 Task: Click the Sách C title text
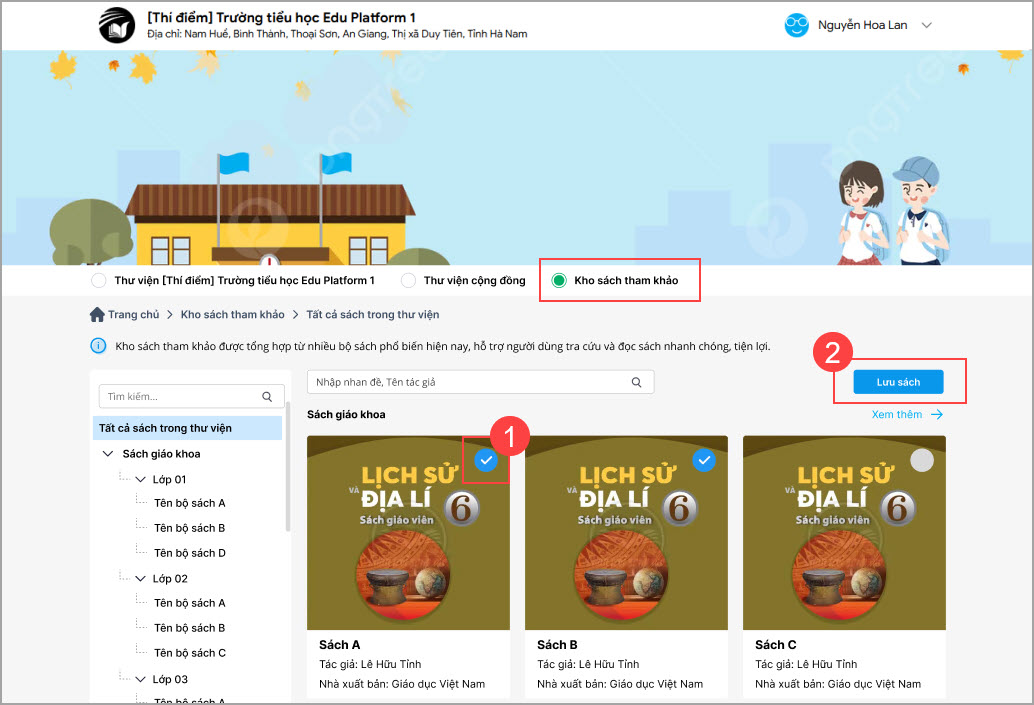coord(776,644)
